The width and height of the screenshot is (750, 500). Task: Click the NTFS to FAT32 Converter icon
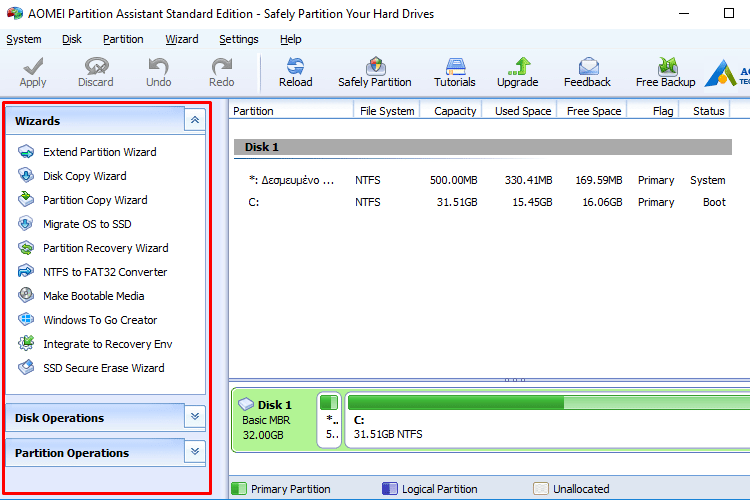tap(26, 272)
